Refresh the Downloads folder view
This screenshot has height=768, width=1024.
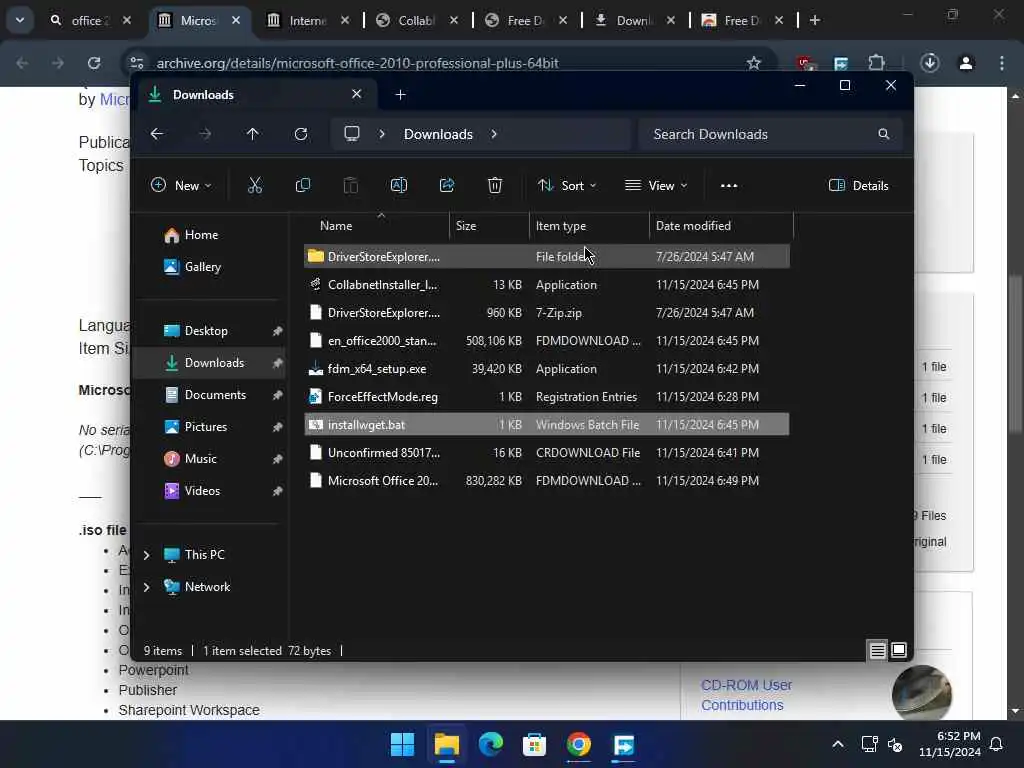(301, 134)
